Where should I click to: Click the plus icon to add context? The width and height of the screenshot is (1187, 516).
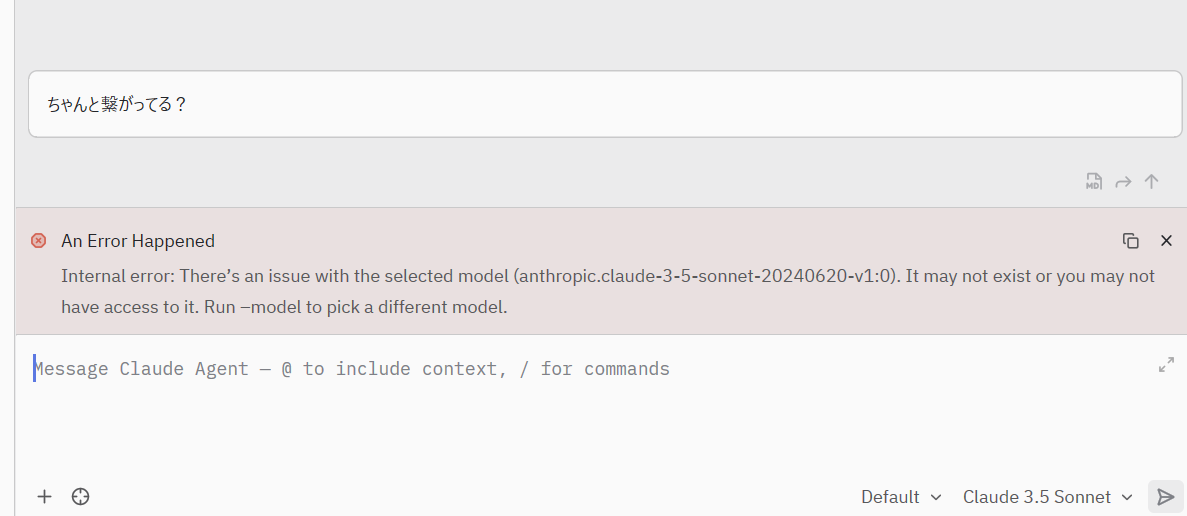point(44,496)
